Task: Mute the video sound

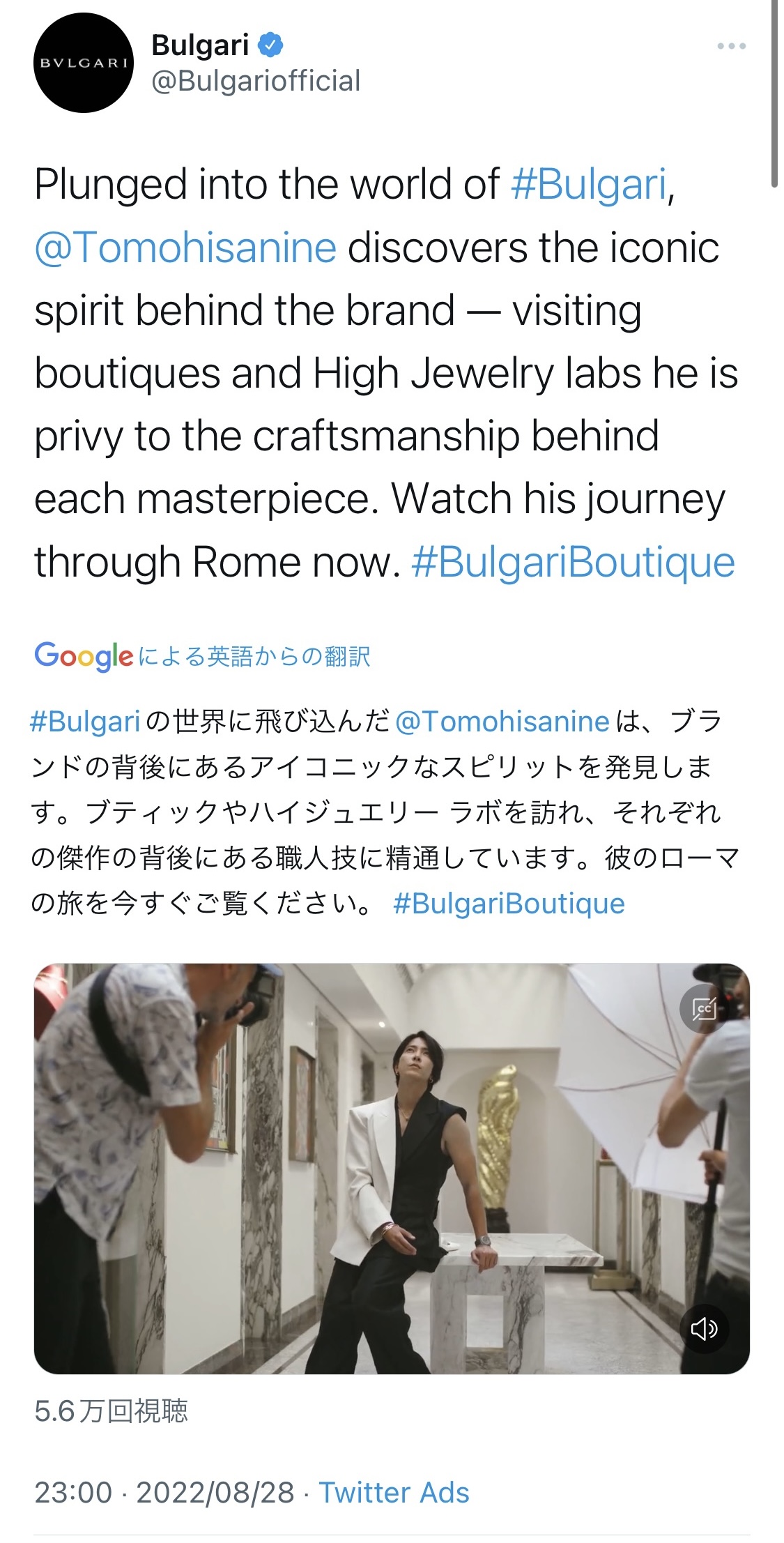Action: point(704,1328)
